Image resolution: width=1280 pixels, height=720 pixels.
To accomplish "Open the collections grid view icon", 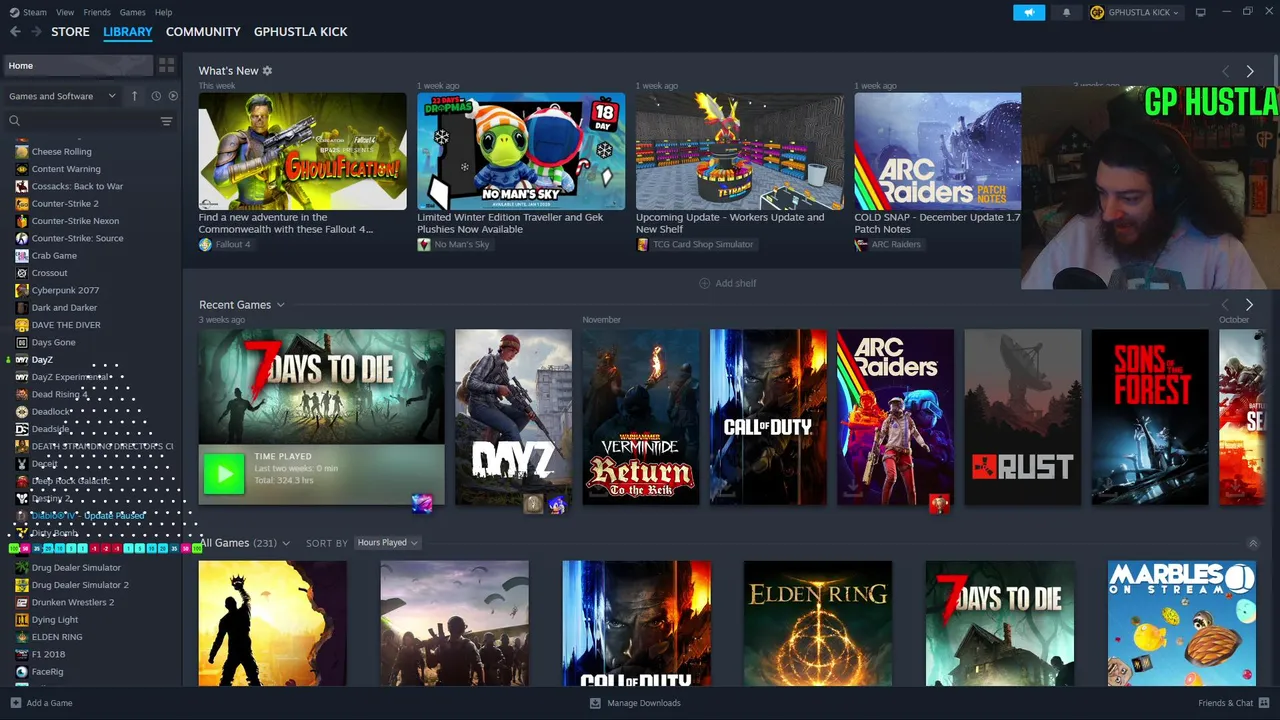I will (x=167, y=65).
